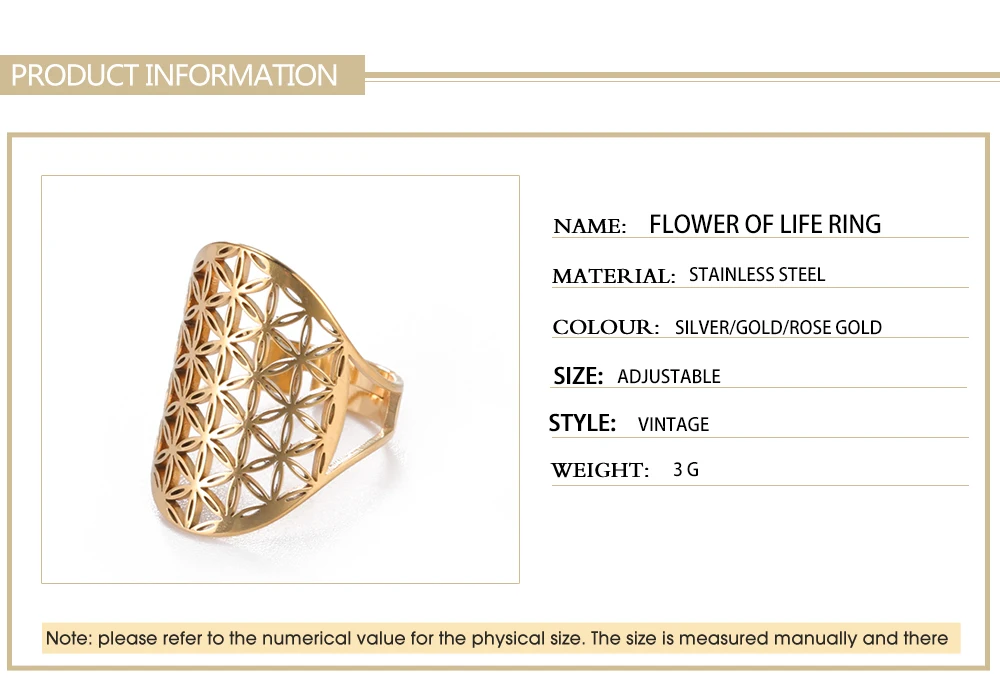Click the word 'Note:' in the bottom banner

(69, 638)
